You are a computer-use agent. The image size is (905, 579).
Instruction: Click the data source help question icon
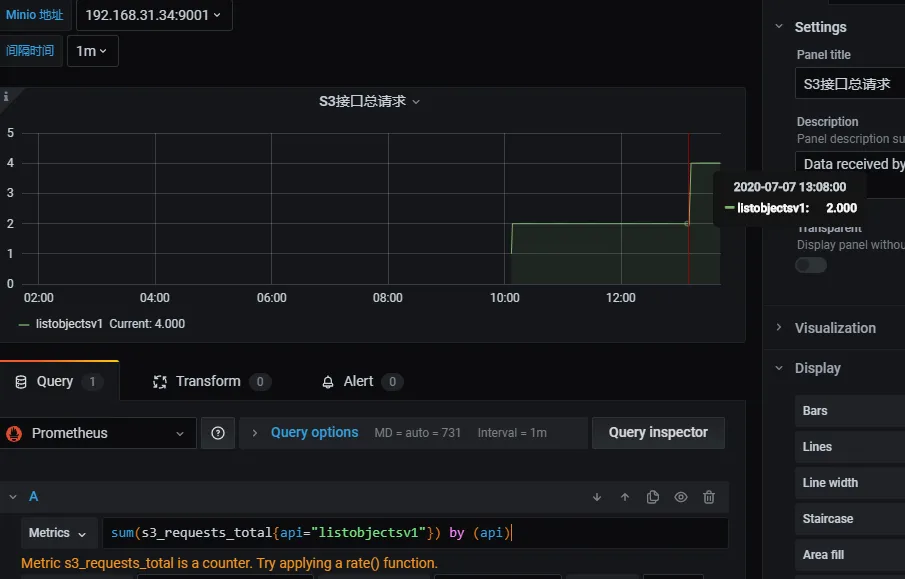coord(218,433)
